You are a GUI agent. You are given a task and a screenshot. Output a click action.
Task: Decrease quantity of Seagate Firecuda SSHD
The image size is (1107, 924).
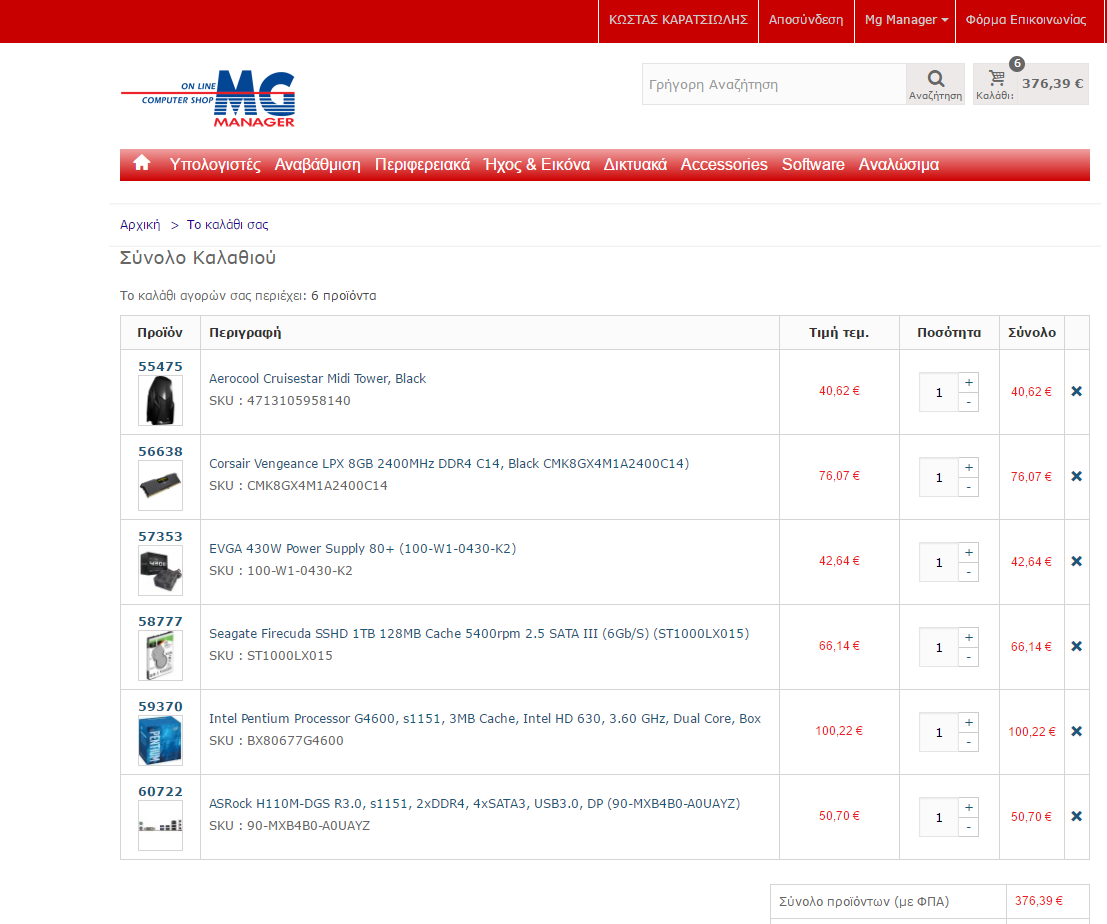[969, 657]
